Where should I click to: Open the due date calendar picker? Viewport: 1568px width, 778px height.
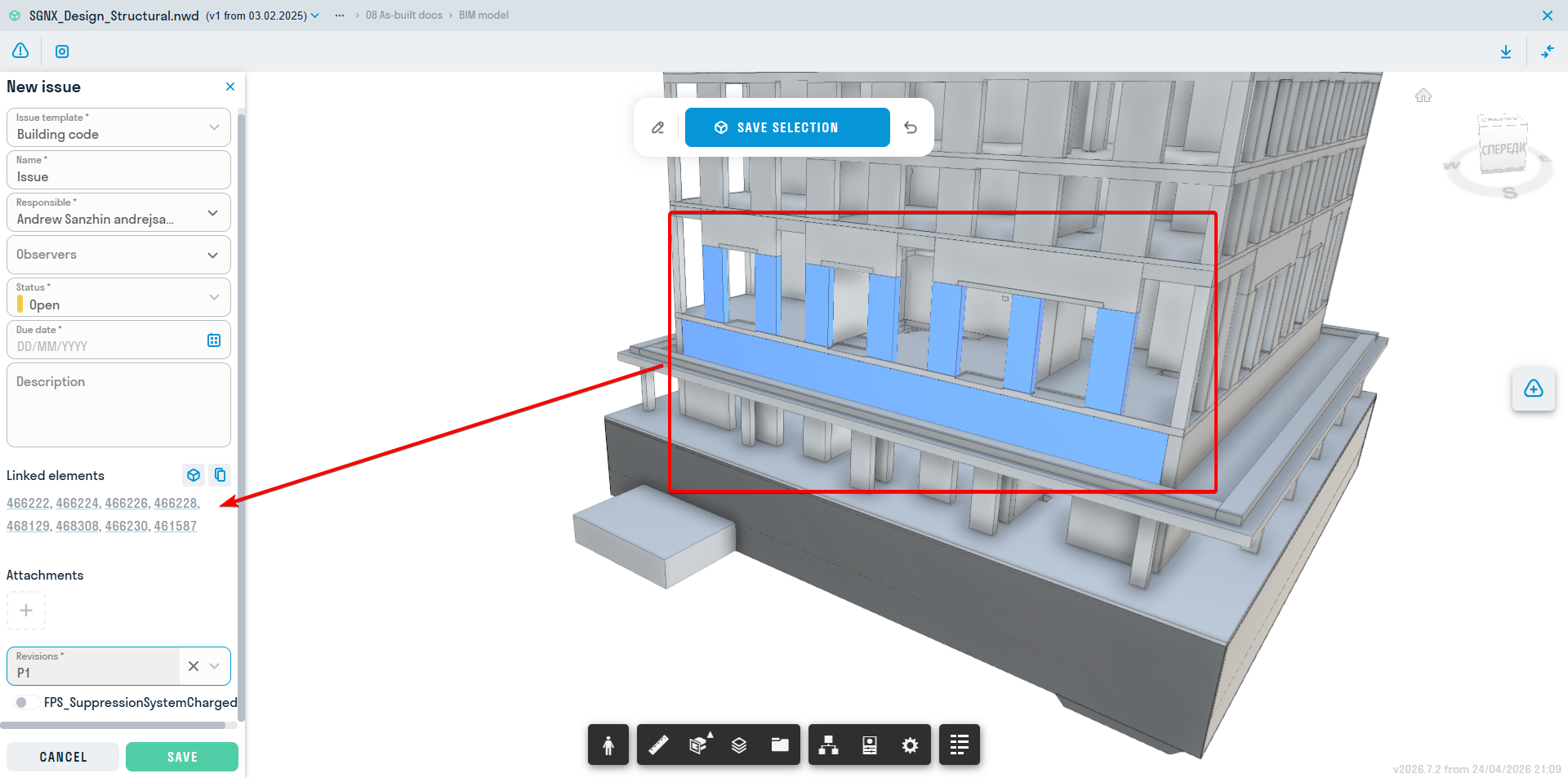pyautogui.click(x=214, y=340)
